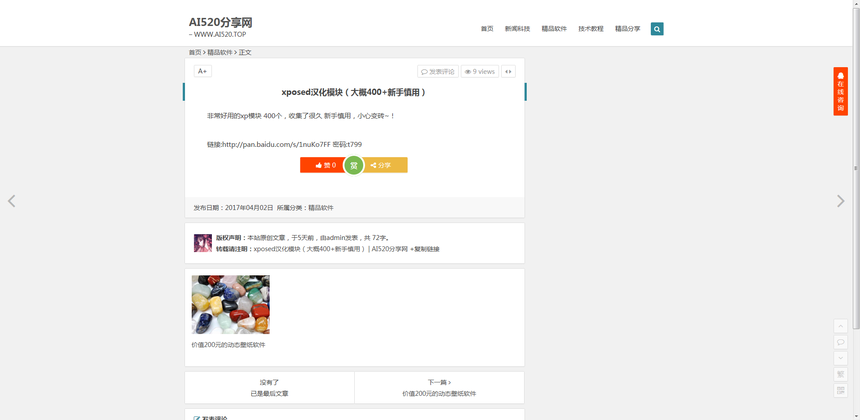Screen dimensions: 860x420
Task: Click the A+ font size button
Action: pos(202,71)
